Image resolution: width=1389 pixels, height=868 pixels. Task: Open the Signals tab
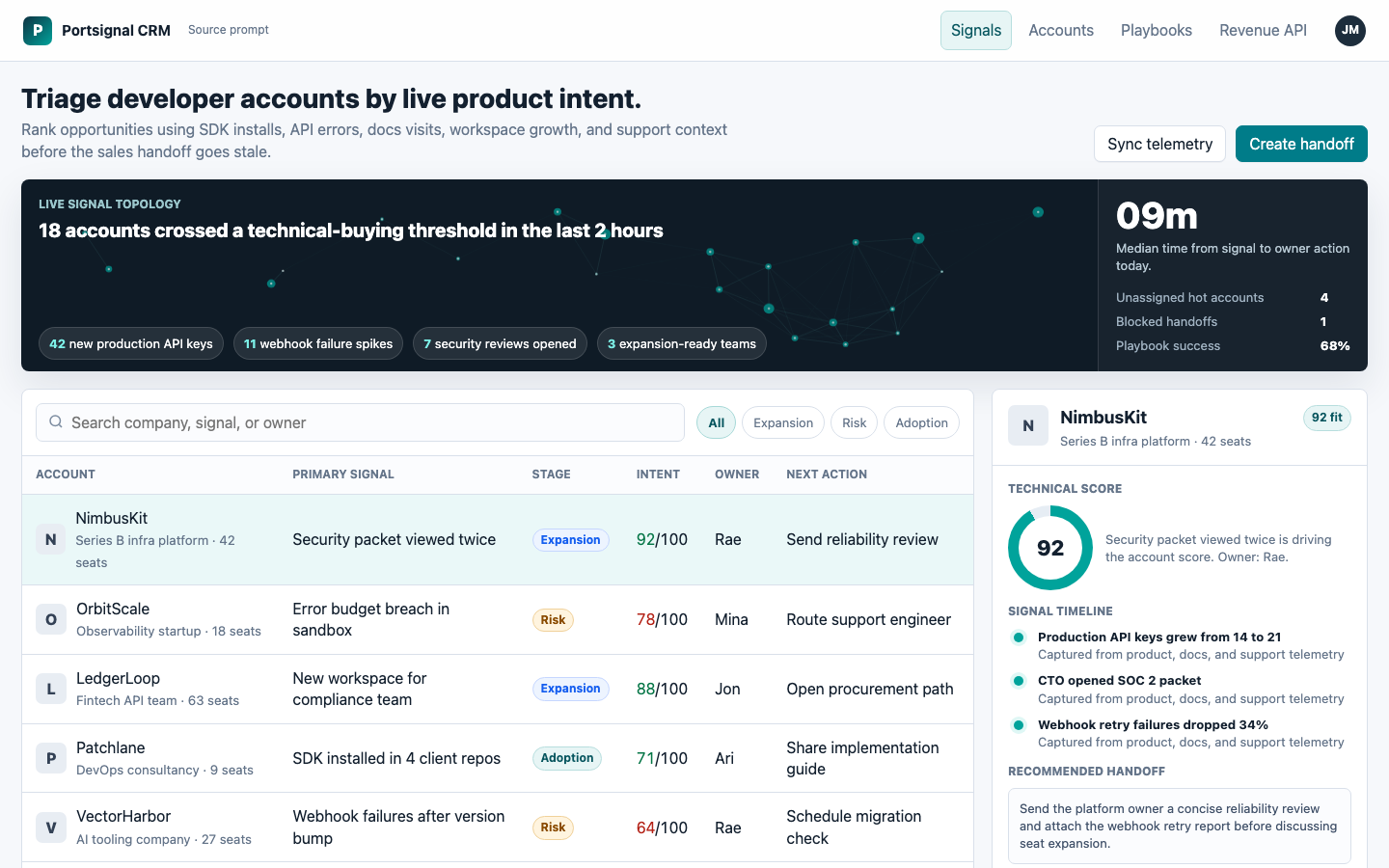(976, 30)
